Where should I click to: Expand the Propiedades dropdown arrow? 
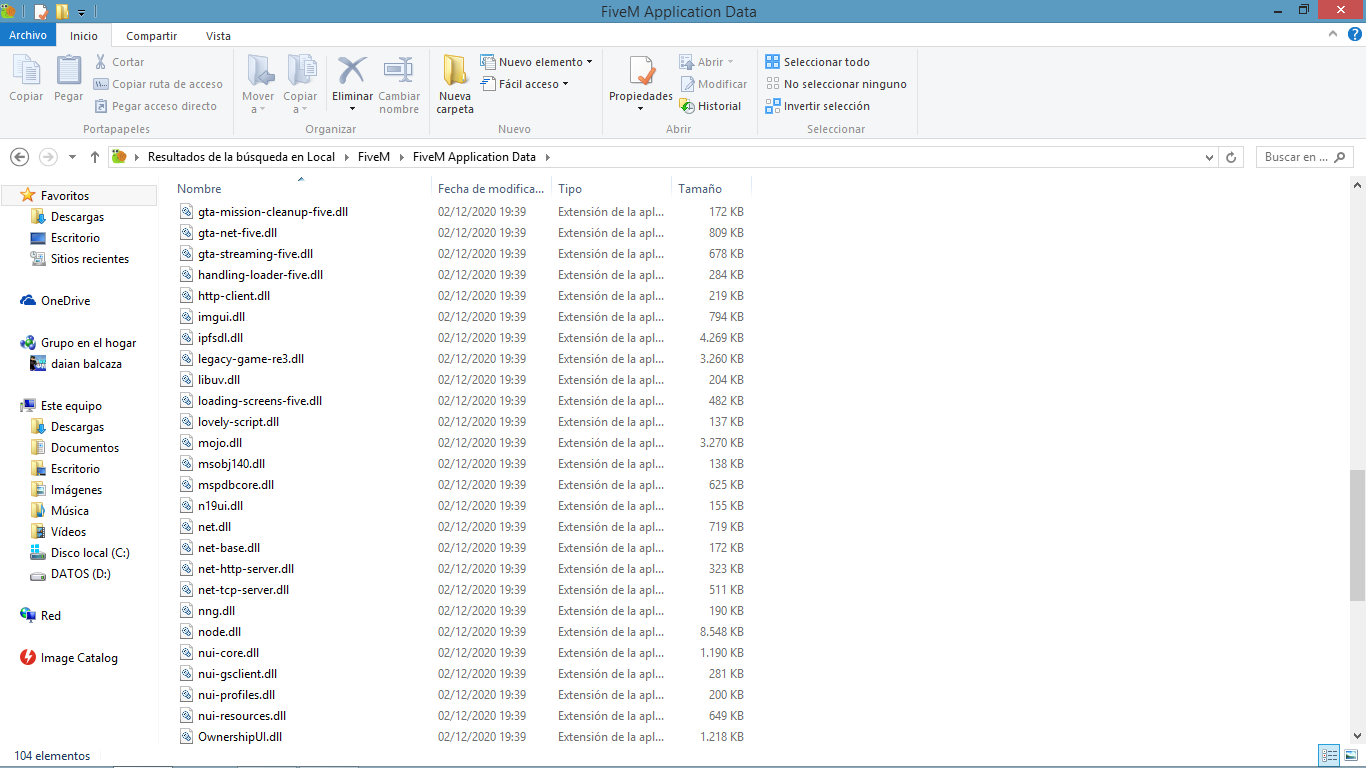[x=641, y=109]
